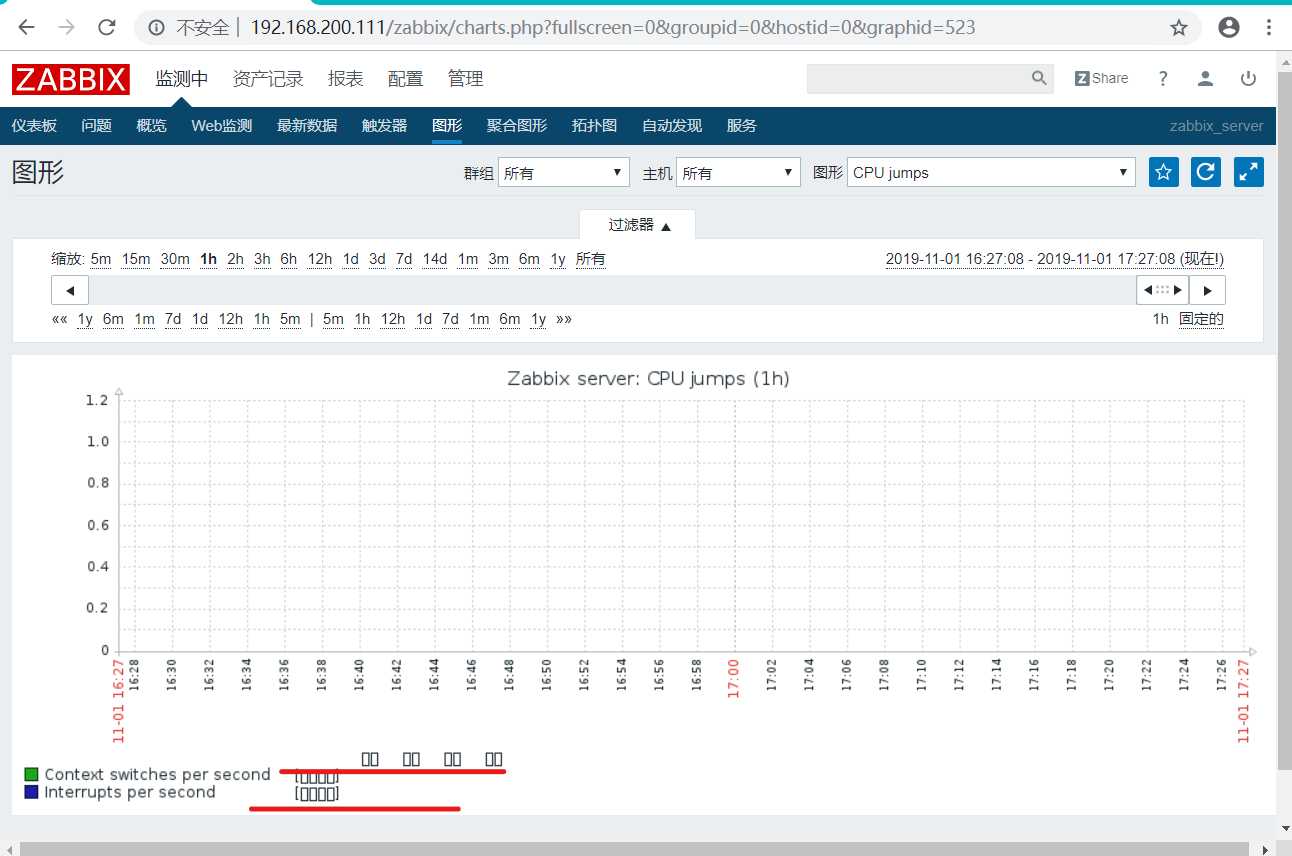Go to 触发器 submenu

coord(385,126)
